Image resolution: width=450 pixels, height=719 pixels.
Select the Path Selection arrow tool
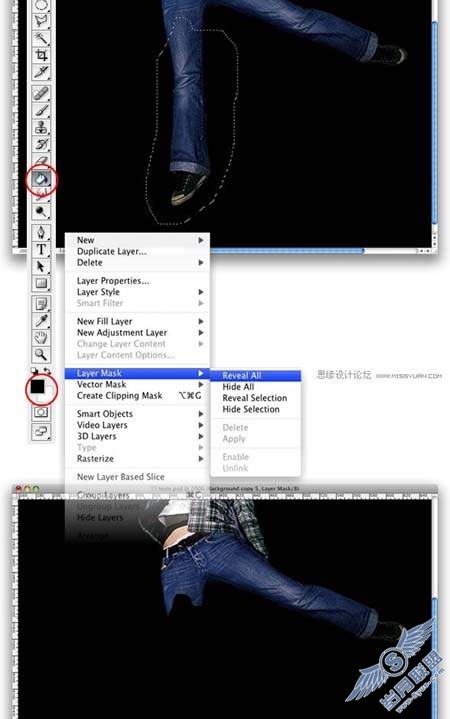pos(41,266)
